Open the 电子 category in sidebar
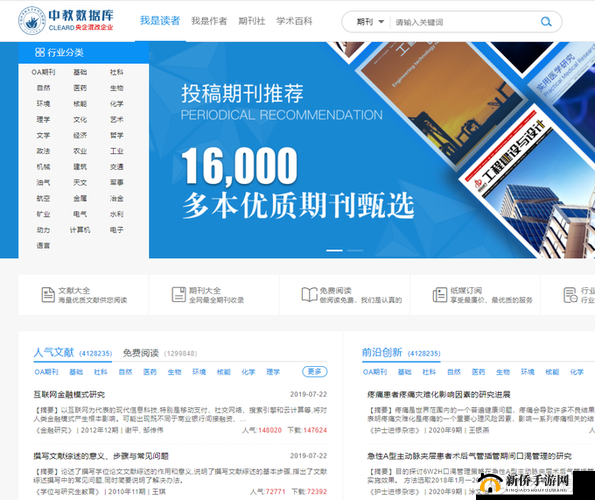The image size is (595, 500). pyautogui.click(x=116, y=230)
